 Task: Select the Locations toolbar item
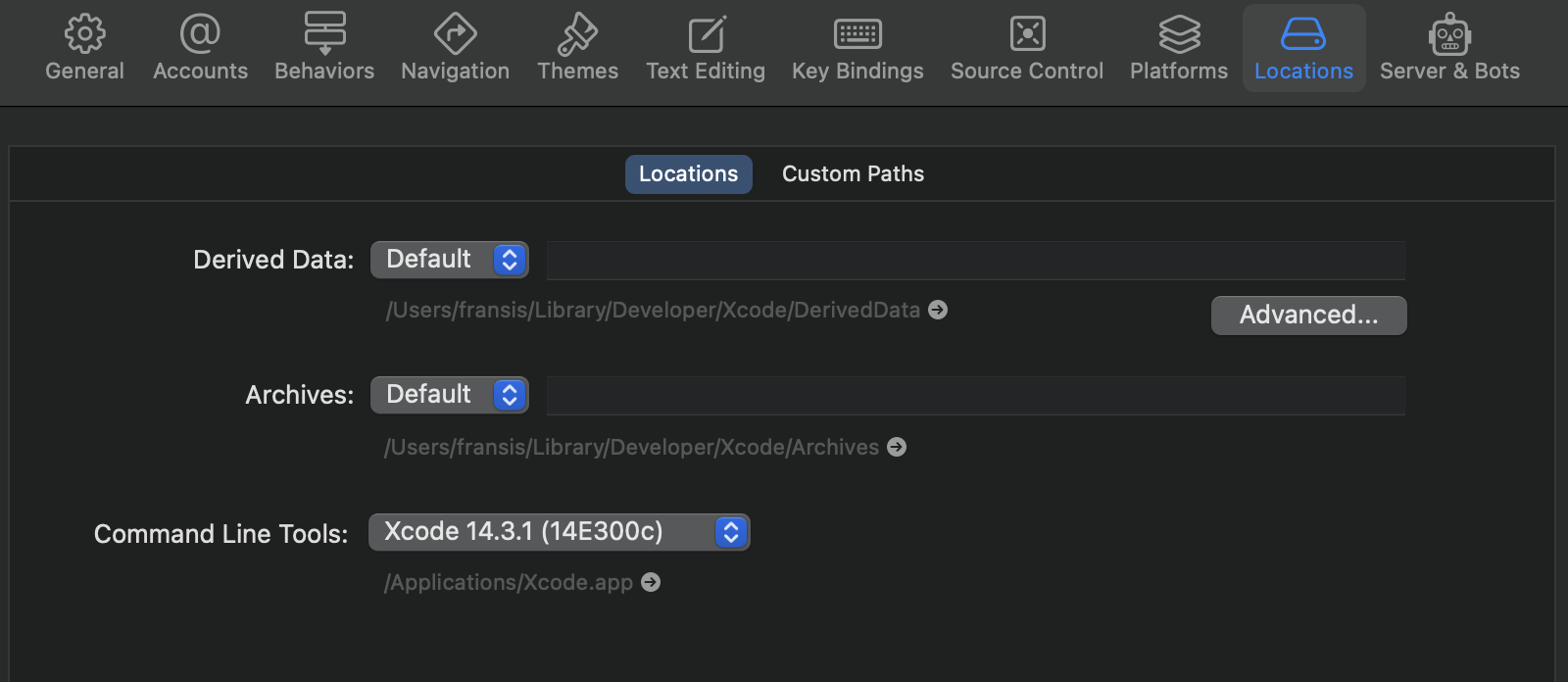tap(1303, 48)
